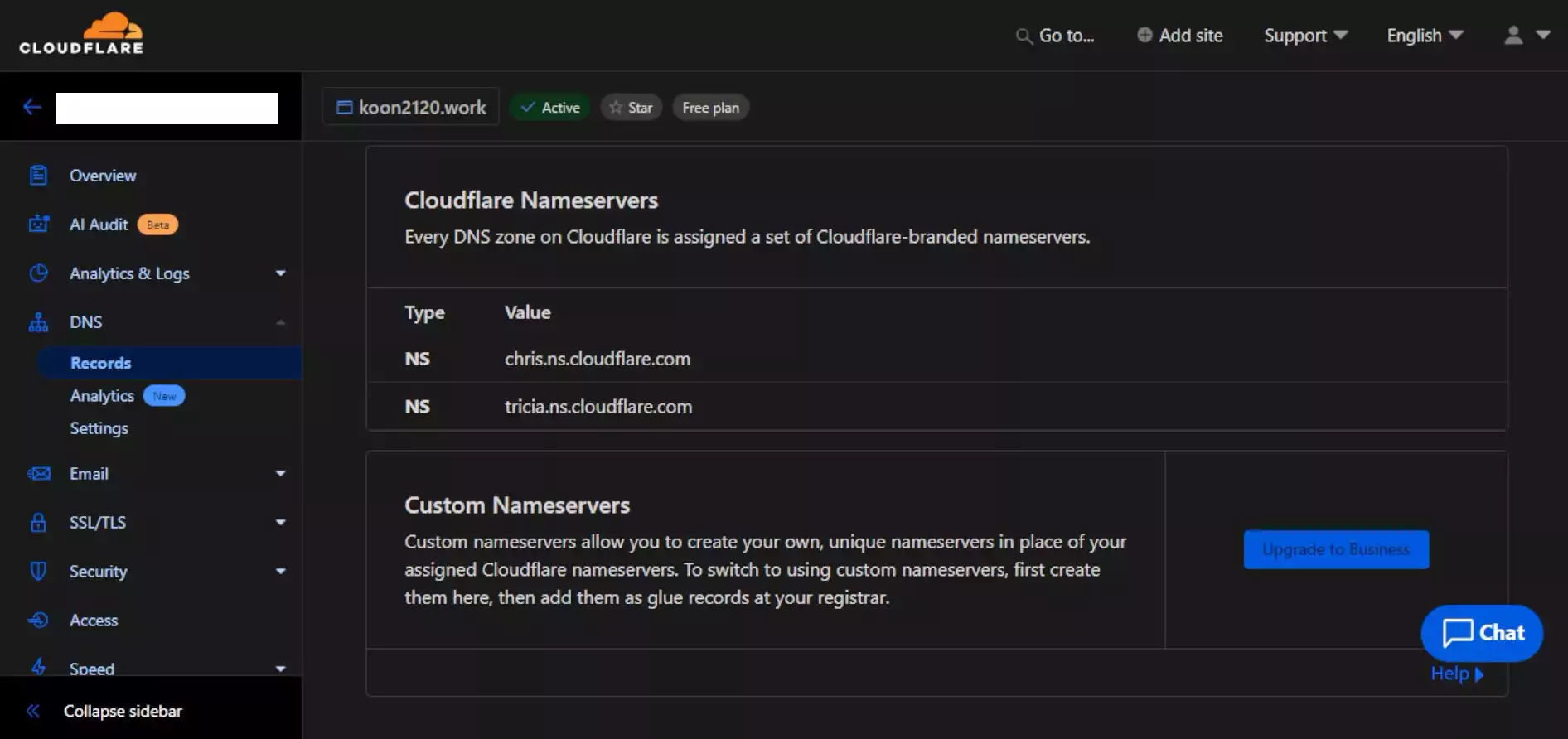The width and height of the screenshot is (1568, 739).
Task: Click the chris.ns.cloudflare.com nameserver value
Action: 598,359
